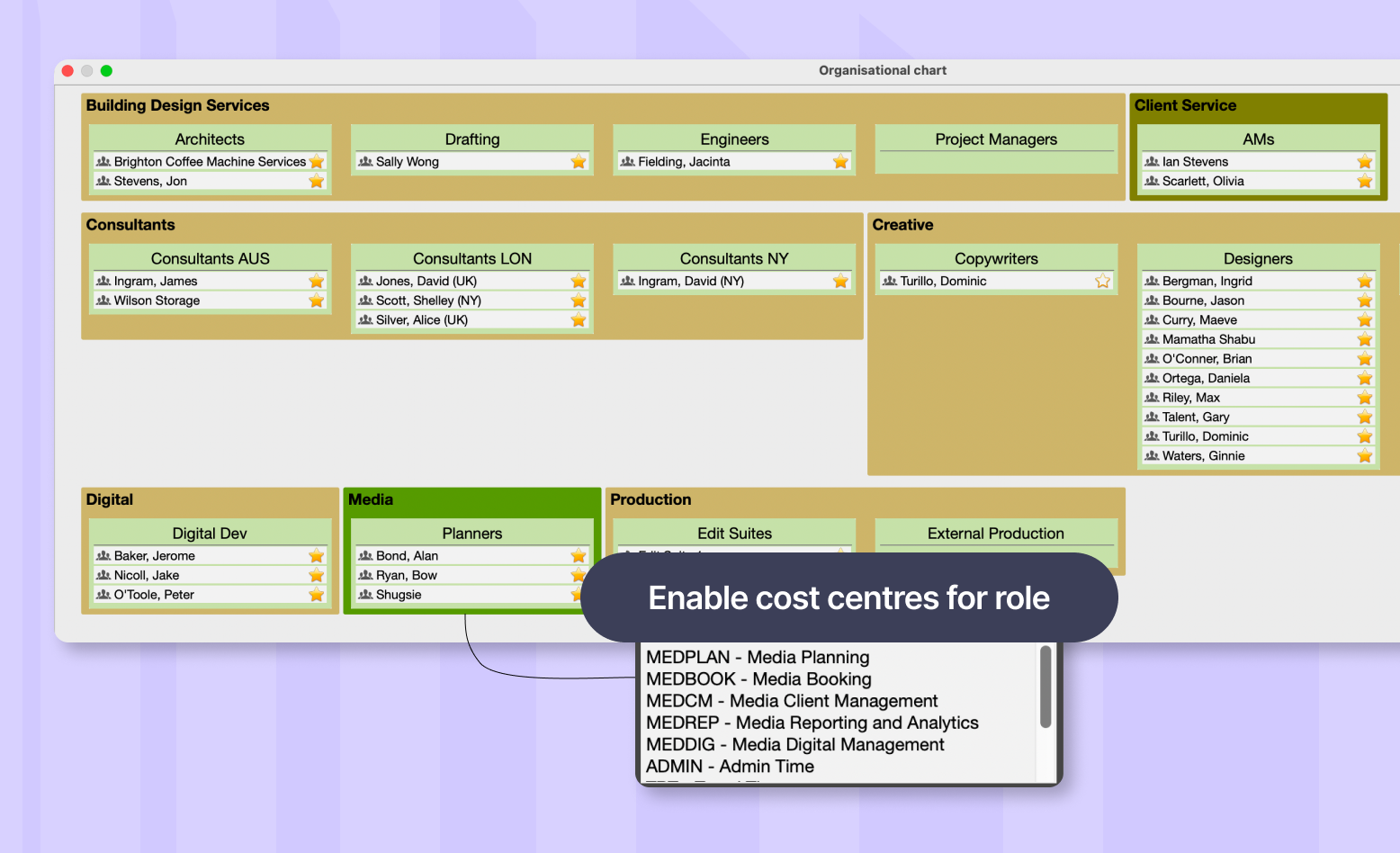The height and width of the screenshot is (853, 1400).
Task: Select the Consultants AUS role header
Action: pos(210,259)
